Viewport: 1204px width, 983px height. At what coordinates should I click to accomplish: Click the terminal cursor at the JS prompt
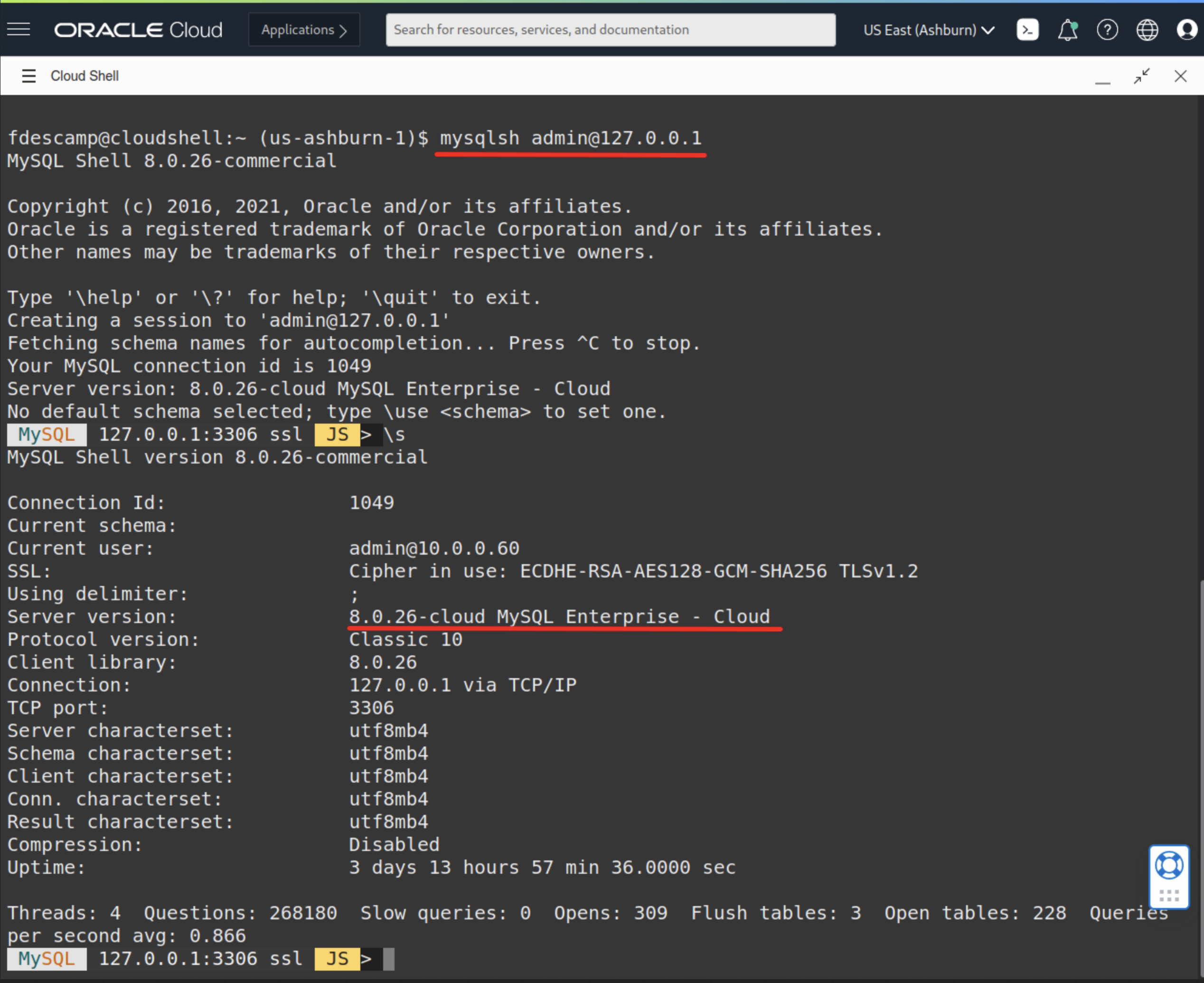pyautogui.click(x=388, y=959)
